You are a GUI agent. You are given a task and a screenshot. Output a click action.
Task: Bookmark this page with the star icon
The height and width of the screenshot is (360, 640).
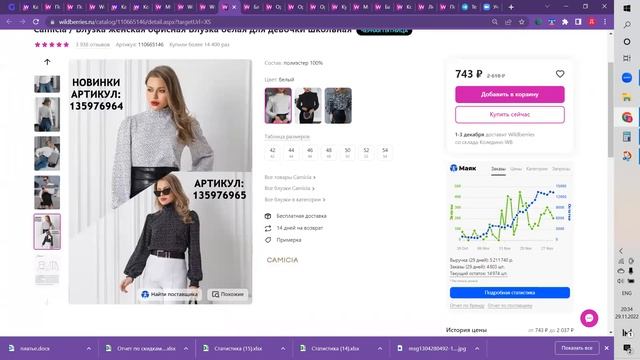522,22
